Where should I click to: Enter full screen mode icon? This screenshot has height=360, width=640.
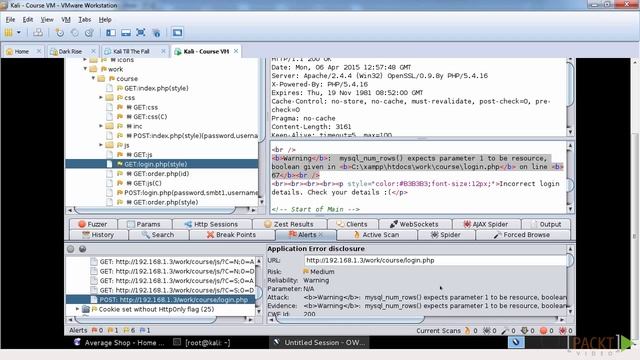pos(141,33)
